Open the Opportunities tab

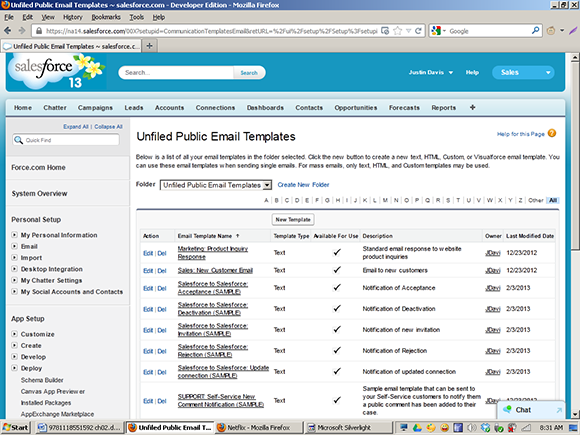(355, 108)
